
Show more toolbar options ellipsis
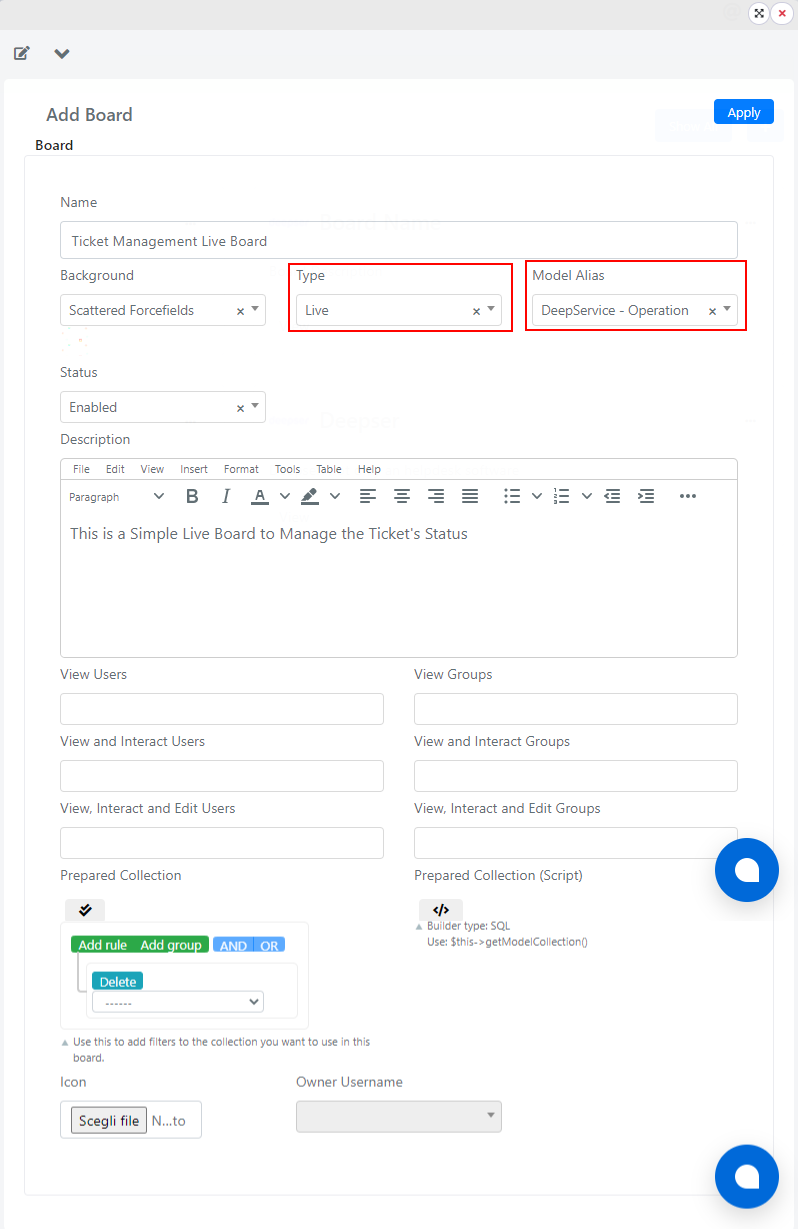point(687,496)
